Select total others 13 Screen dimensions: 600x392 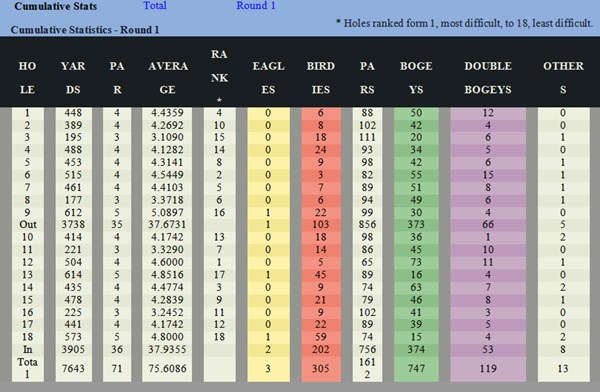click(563, 369)
